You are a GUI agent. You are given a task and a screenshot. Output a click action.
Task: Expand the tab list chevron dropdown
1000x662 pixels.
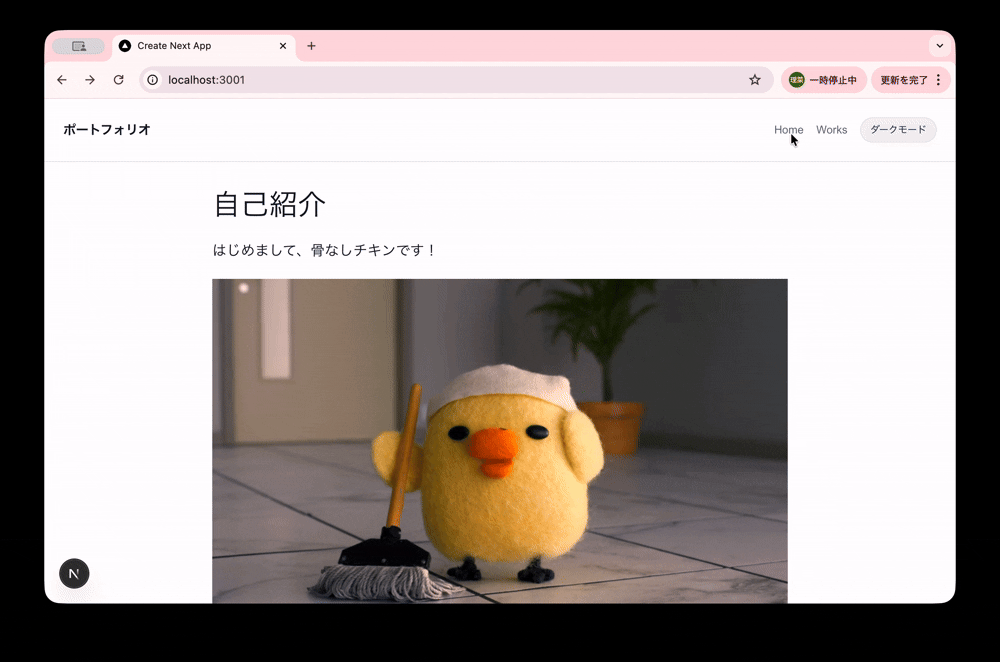click(x=938, y=46)
